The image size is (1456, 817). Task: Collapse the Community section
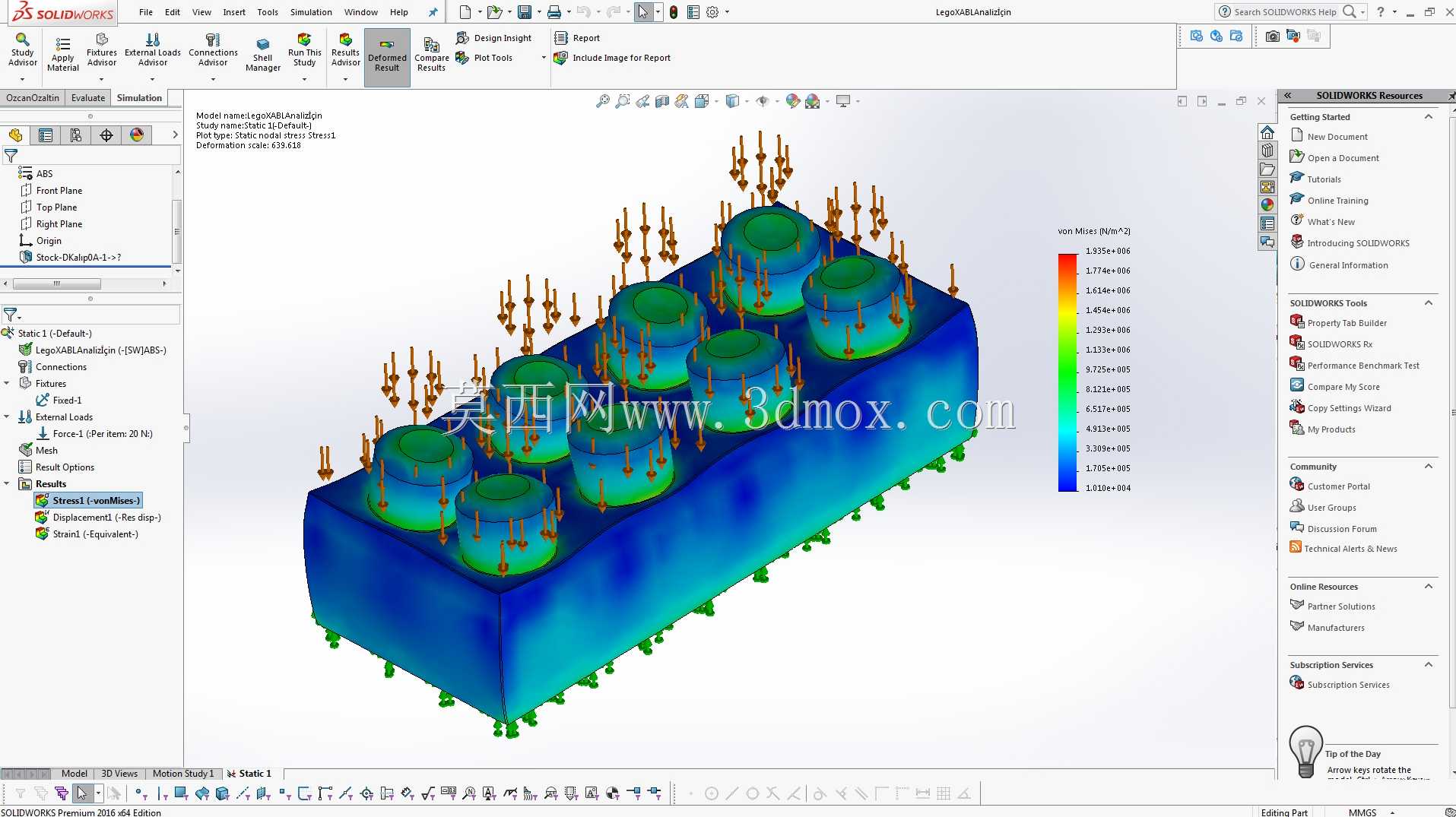1429,467
